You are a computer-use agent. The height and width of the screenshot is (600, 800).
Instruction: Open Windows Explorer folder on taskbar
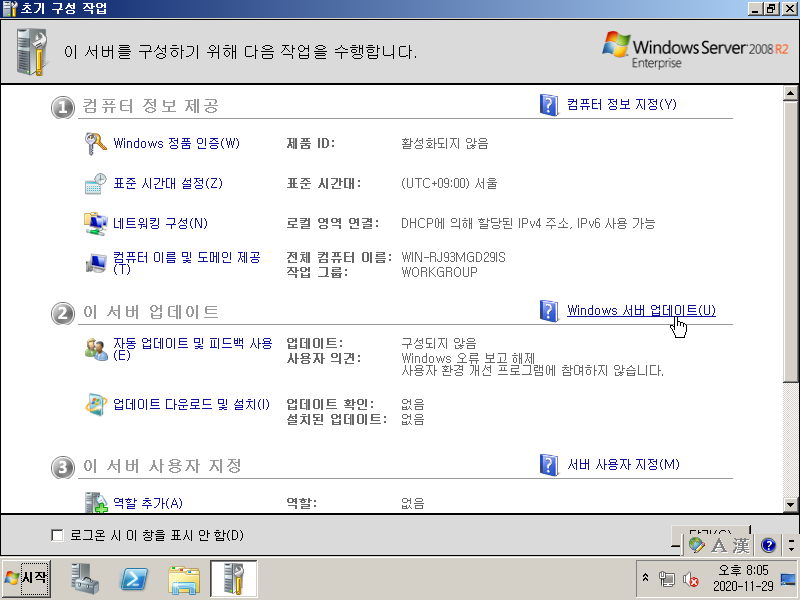pyautogui.click(x=184, y=579)
